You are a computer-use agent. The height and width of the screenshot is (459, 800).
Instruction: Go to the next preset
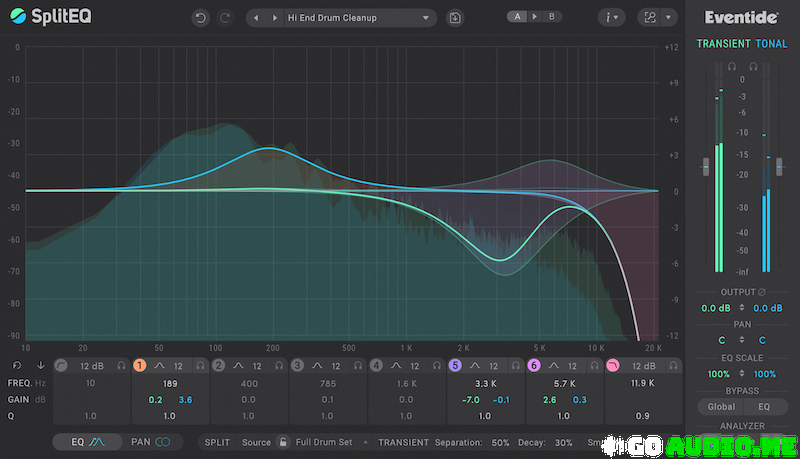274,18
